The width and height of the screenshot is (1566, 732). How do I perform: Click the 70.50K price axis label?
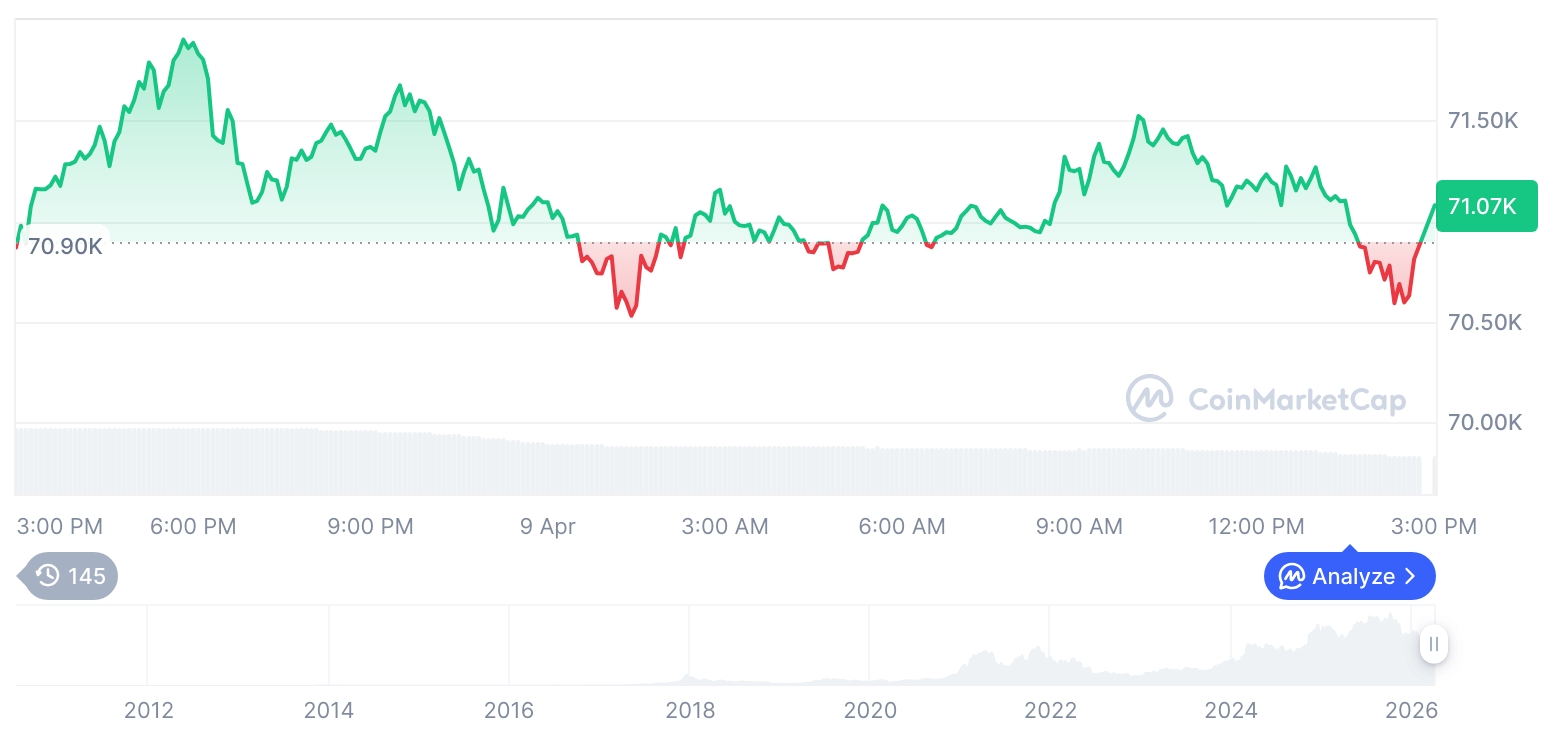(x=1483, y=323)
